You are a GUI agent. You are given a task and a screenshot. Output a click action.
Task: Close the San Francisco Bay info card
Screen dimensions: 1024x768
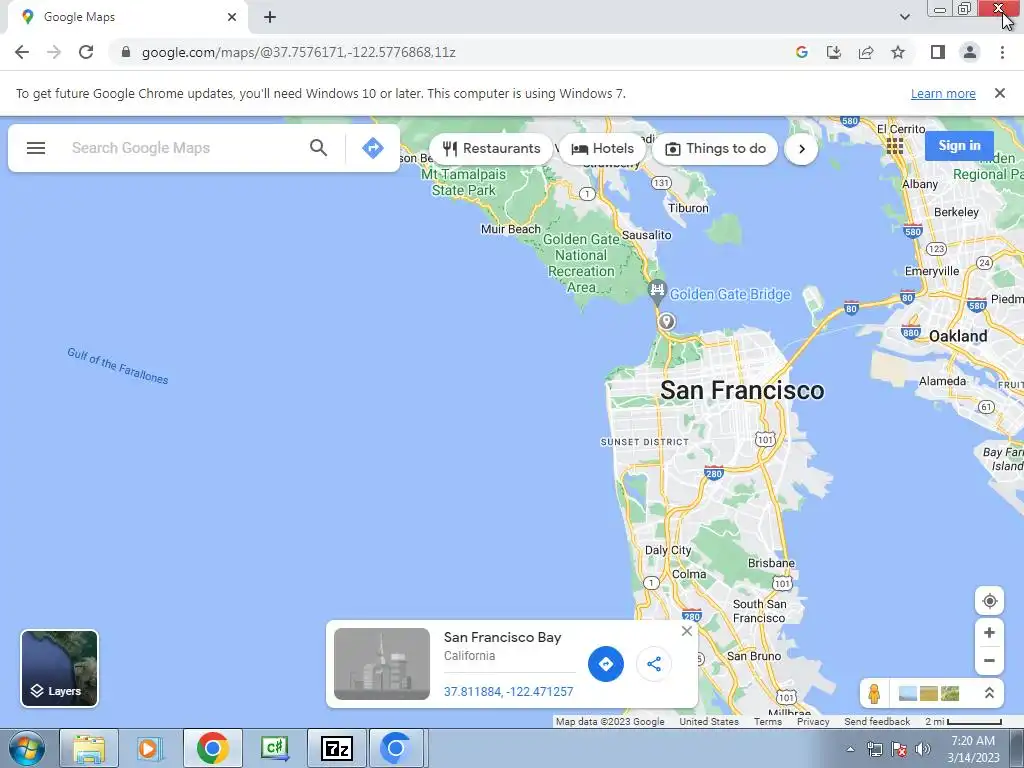[686, 631]
